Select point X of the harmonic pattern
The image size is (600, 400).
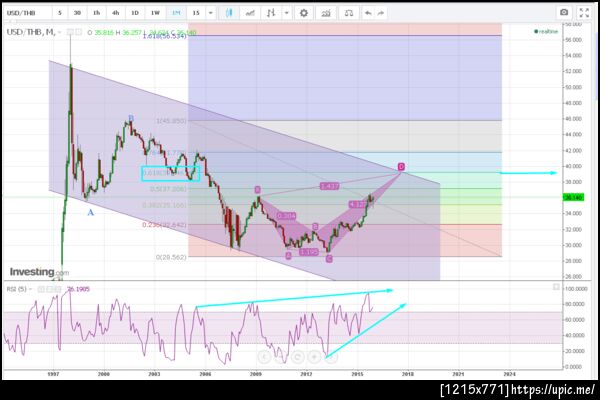[x=258, y=189]
